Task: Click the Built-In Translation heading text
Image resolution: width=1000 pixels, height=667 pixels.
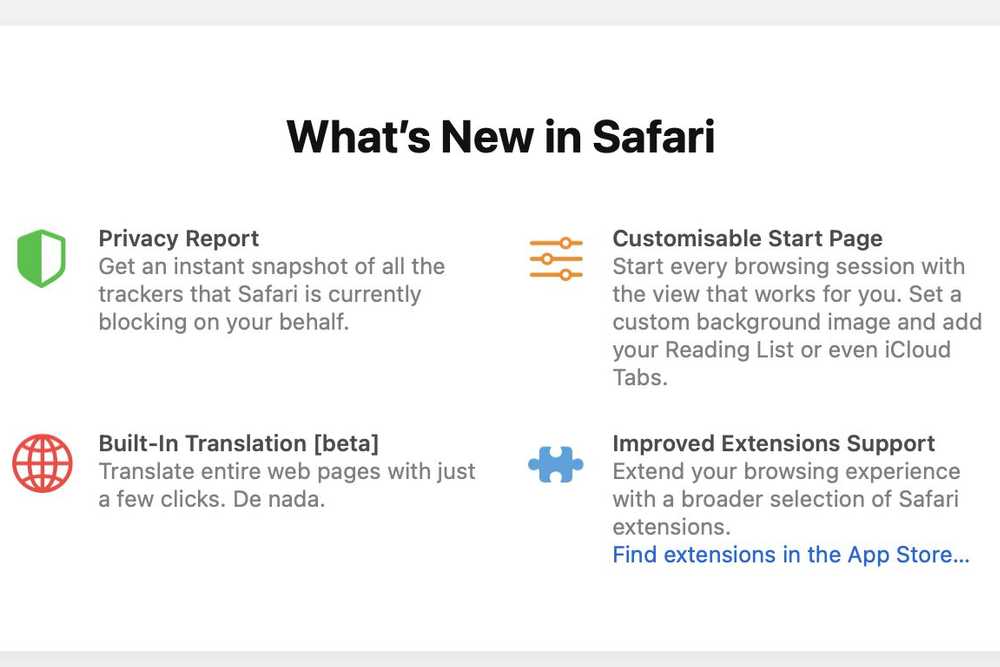Action: [x=239, y=443]
